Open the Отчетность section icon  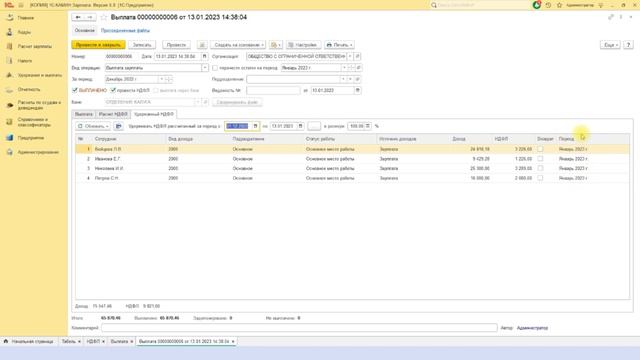(10, 89)
